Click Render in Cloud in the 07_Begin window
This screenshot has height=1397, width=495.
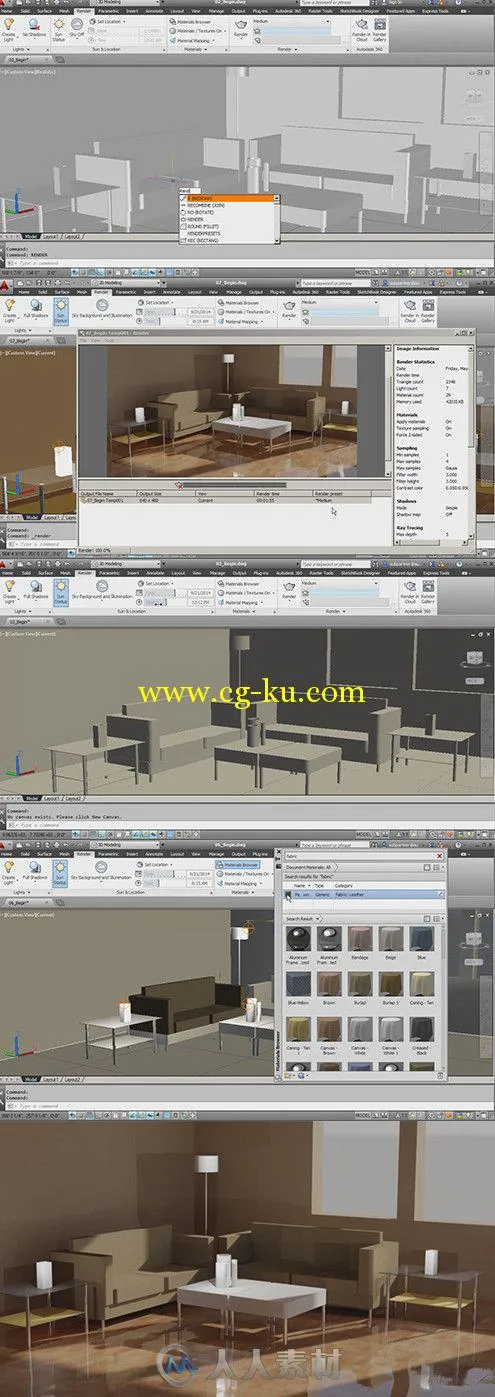click(x=410, y=310)
